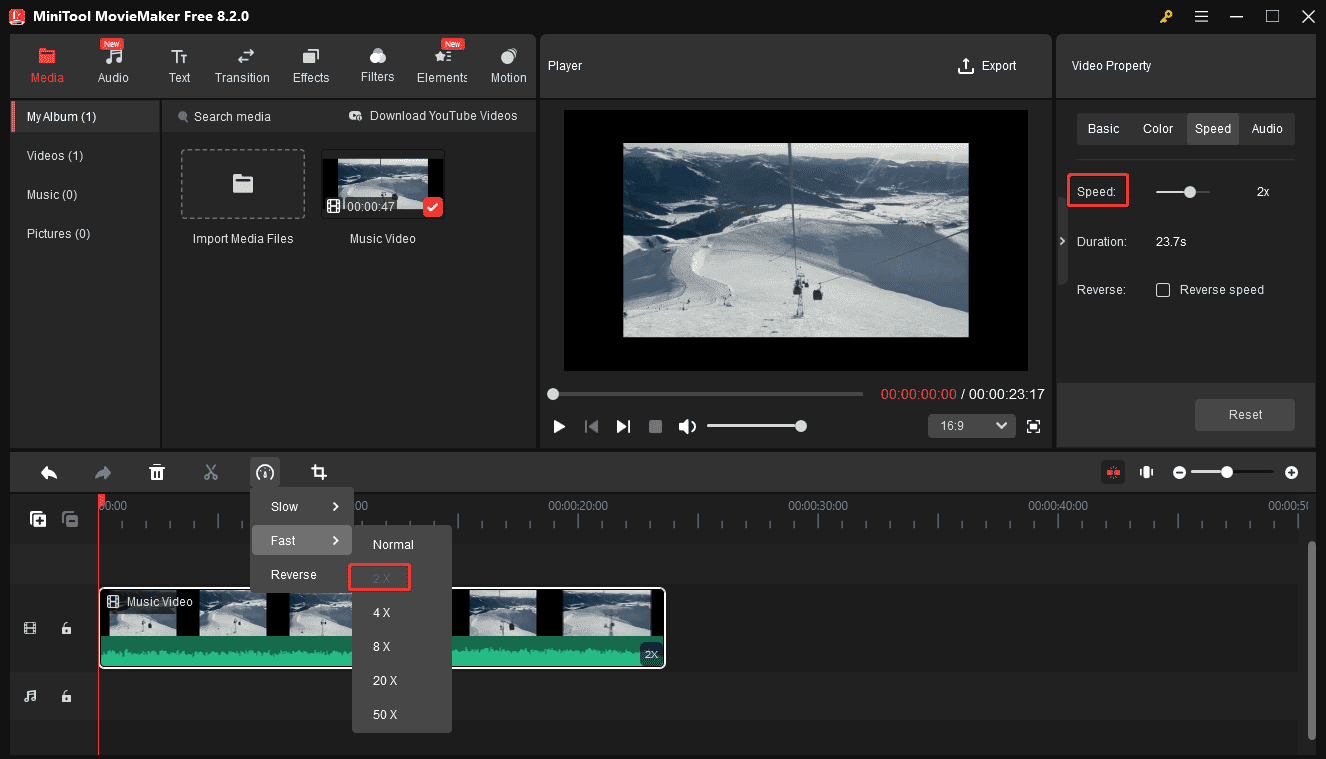The width and height of the screenshot is (1326, 759).
Task: Open the Media tab
Action: pyautogui.click(x=47, y=66)
